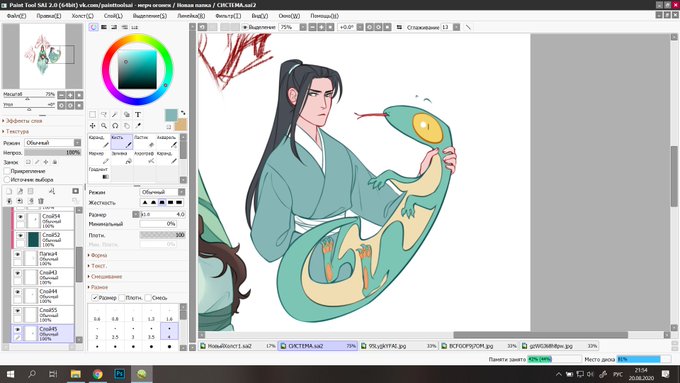Select the Text tool (T icon)
Image resolution: width=680 pixels, height=383 pixels.
(x=137, y=115)
